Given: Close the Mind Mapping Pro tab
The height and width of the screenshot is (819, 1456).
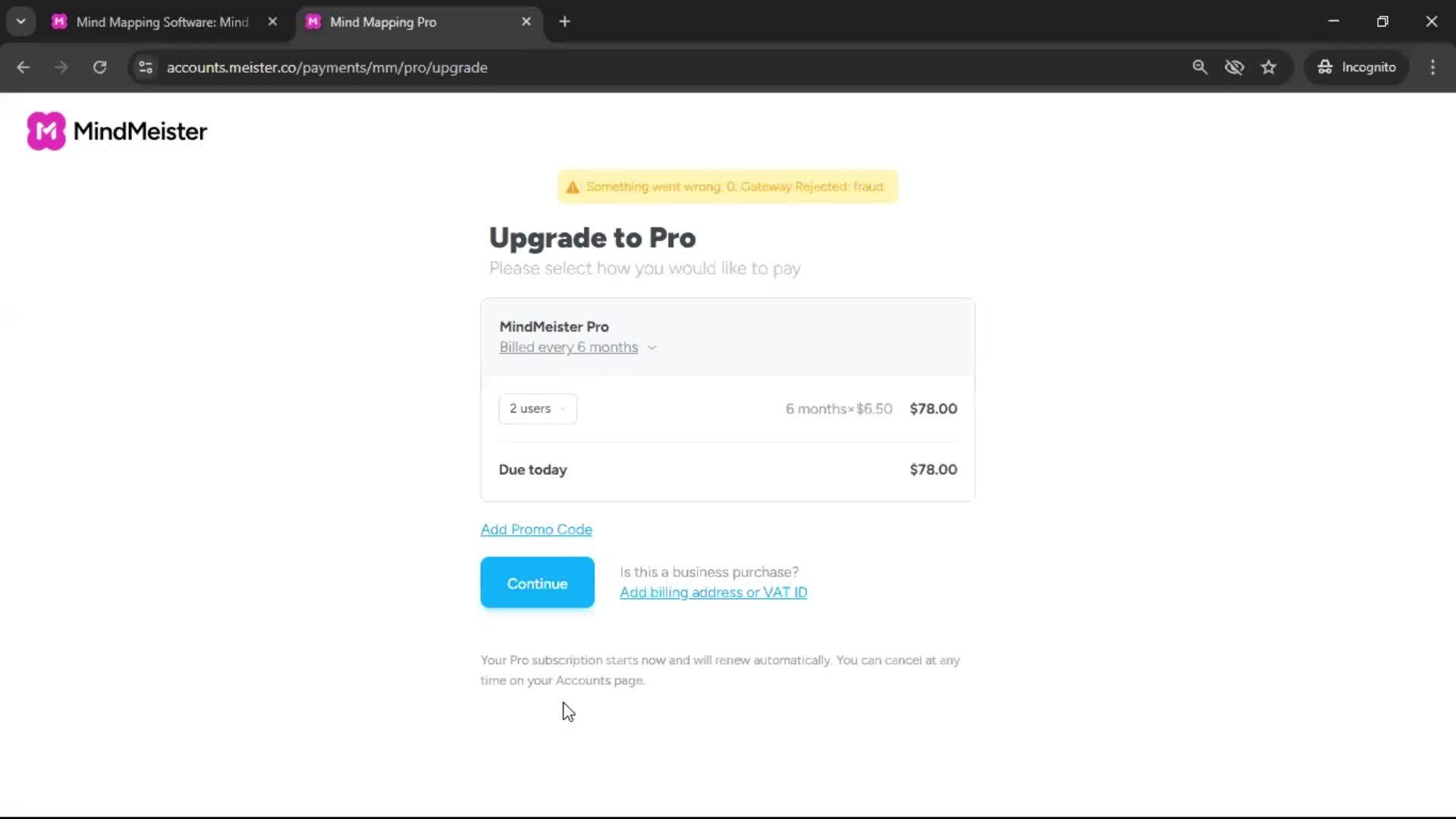Looking at the screenshot, I should pos(526,22).
